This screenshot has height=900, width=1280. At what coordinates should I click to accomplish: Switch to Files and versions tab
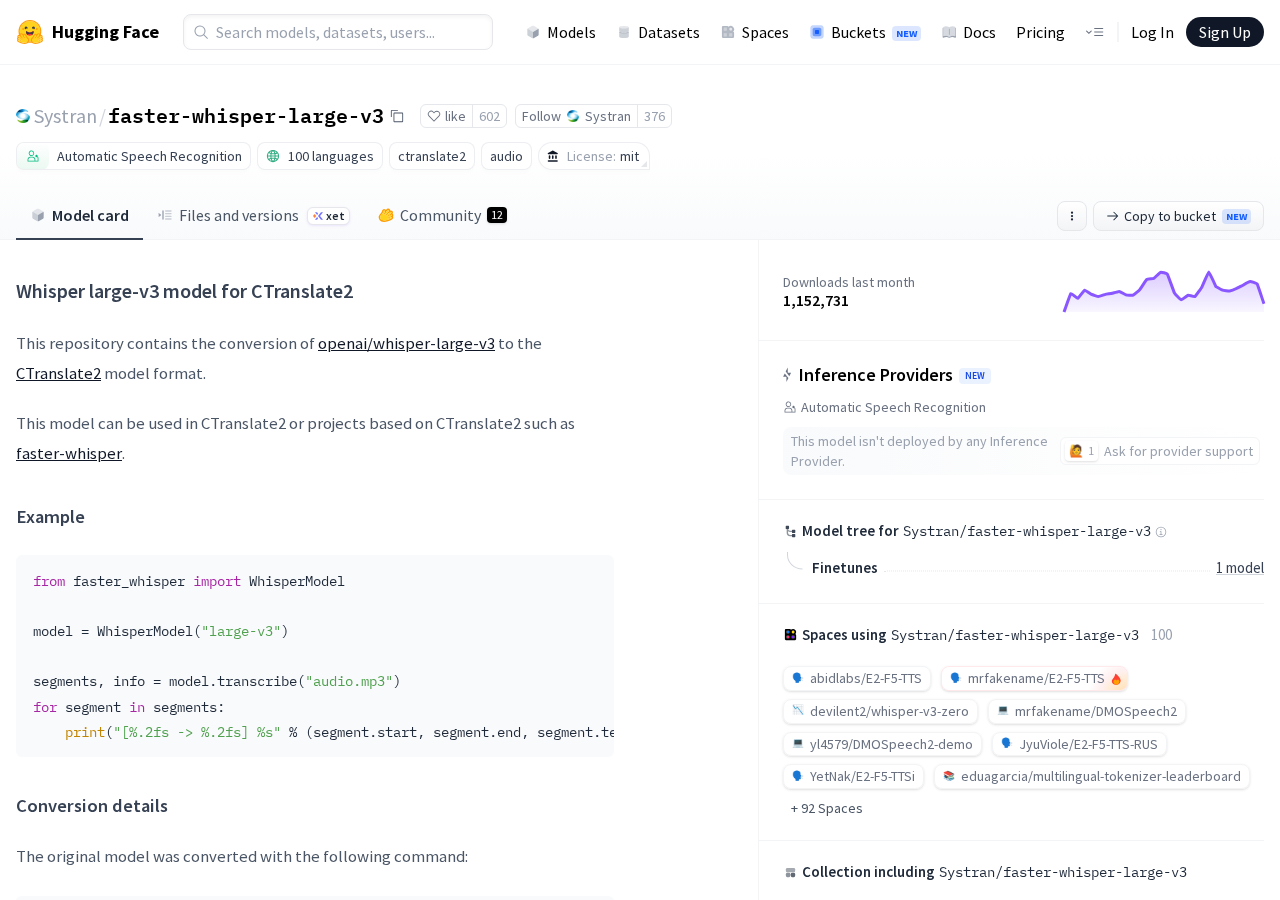254,216
